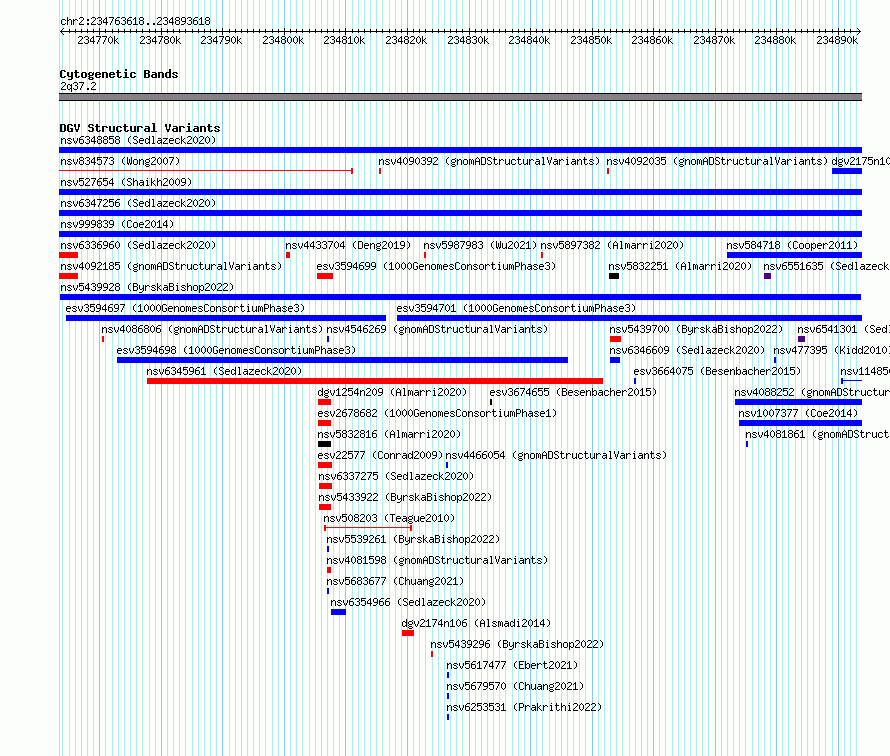Click nsv4090392 (gnomADStructuralVariants) label
The image size is (890, 756).
(x=489, y=161)
